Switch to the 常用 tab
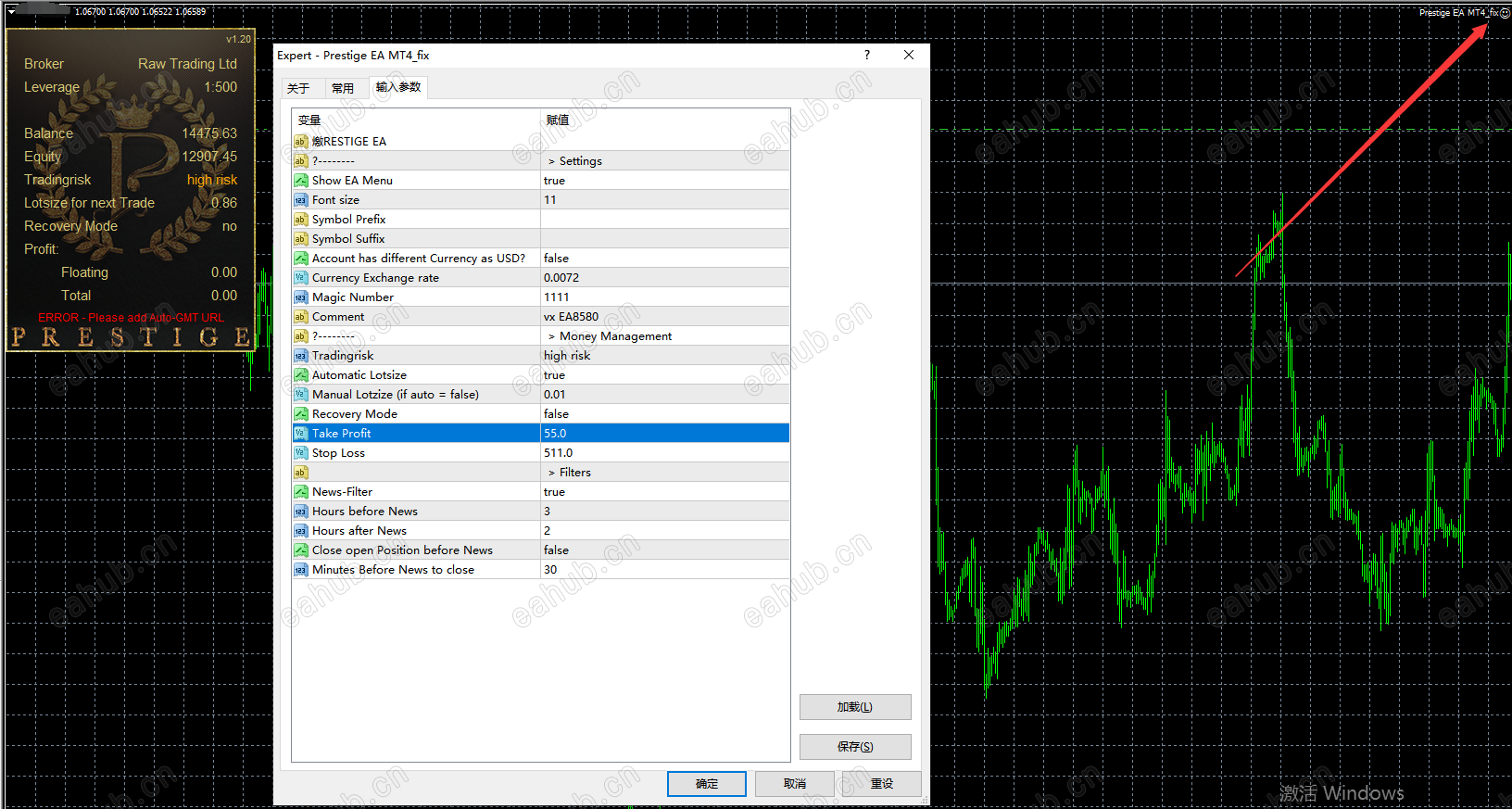 pyautogui.click(x=343, y=88)
